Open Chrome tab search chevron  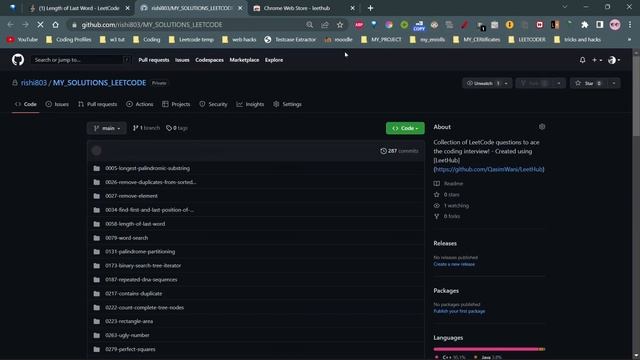tap(564, 7)
